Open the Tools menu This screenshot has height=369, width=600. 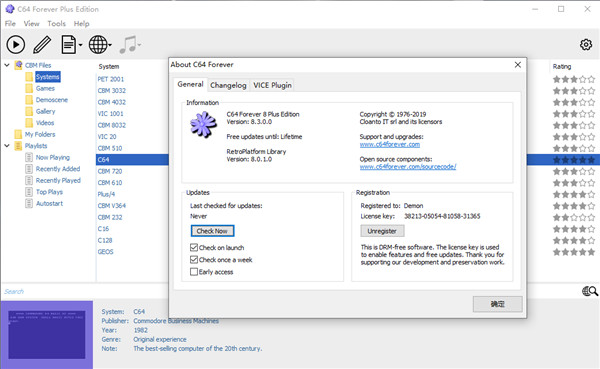click(x=57, y=24)
